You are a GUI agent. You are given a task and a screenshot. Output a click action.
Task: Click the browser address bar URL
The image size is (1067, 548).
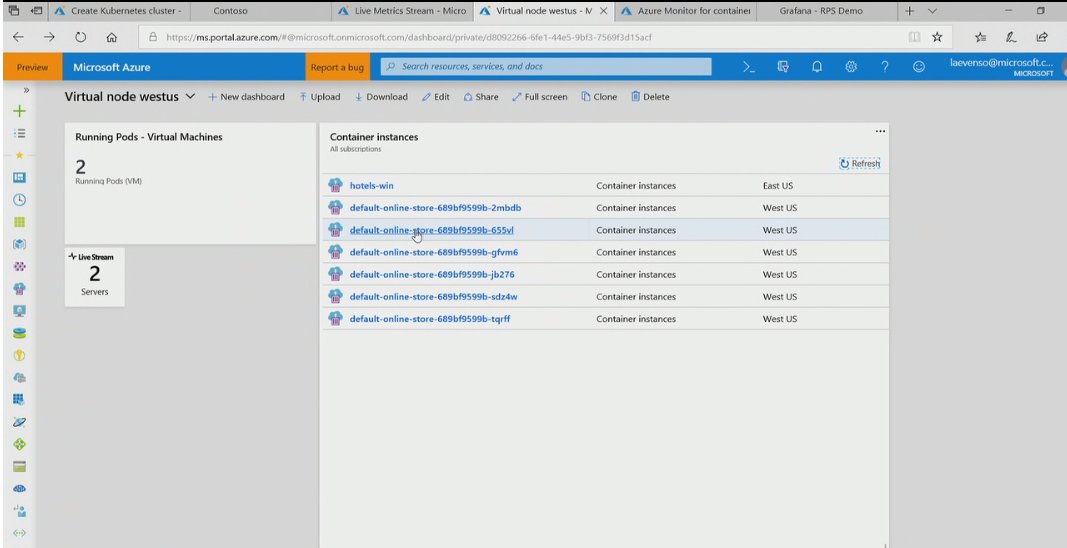pyautogui.click(x=408, y=37)
